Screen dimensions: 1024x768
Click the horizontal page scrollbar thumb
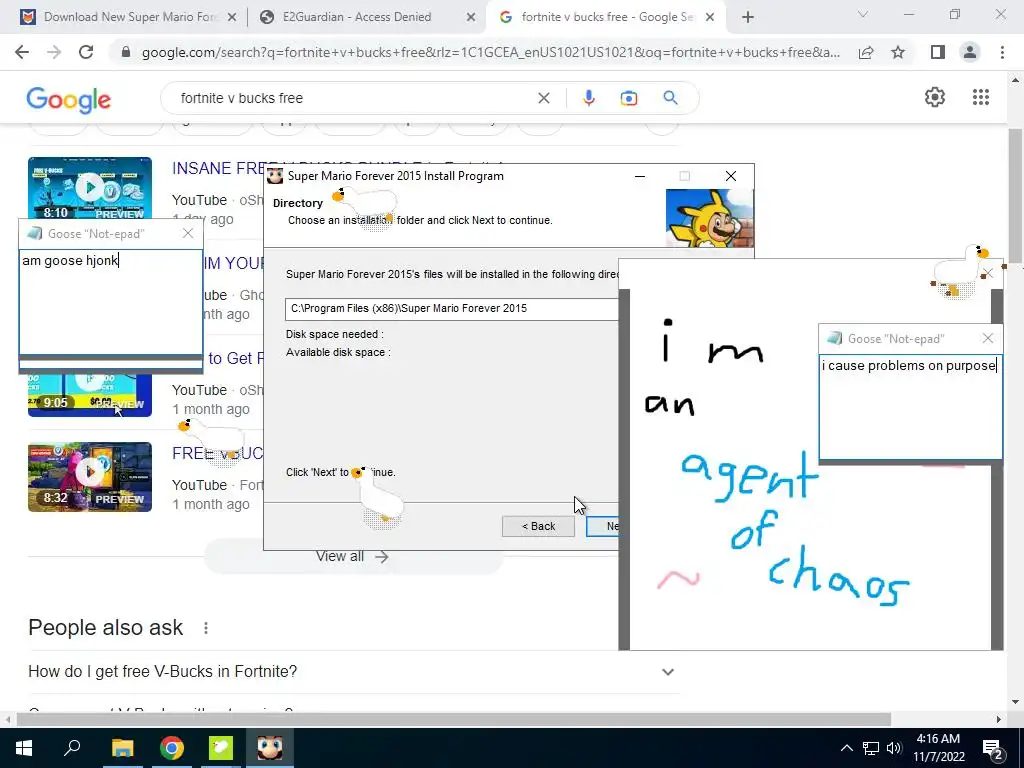[x=453, y=720]
